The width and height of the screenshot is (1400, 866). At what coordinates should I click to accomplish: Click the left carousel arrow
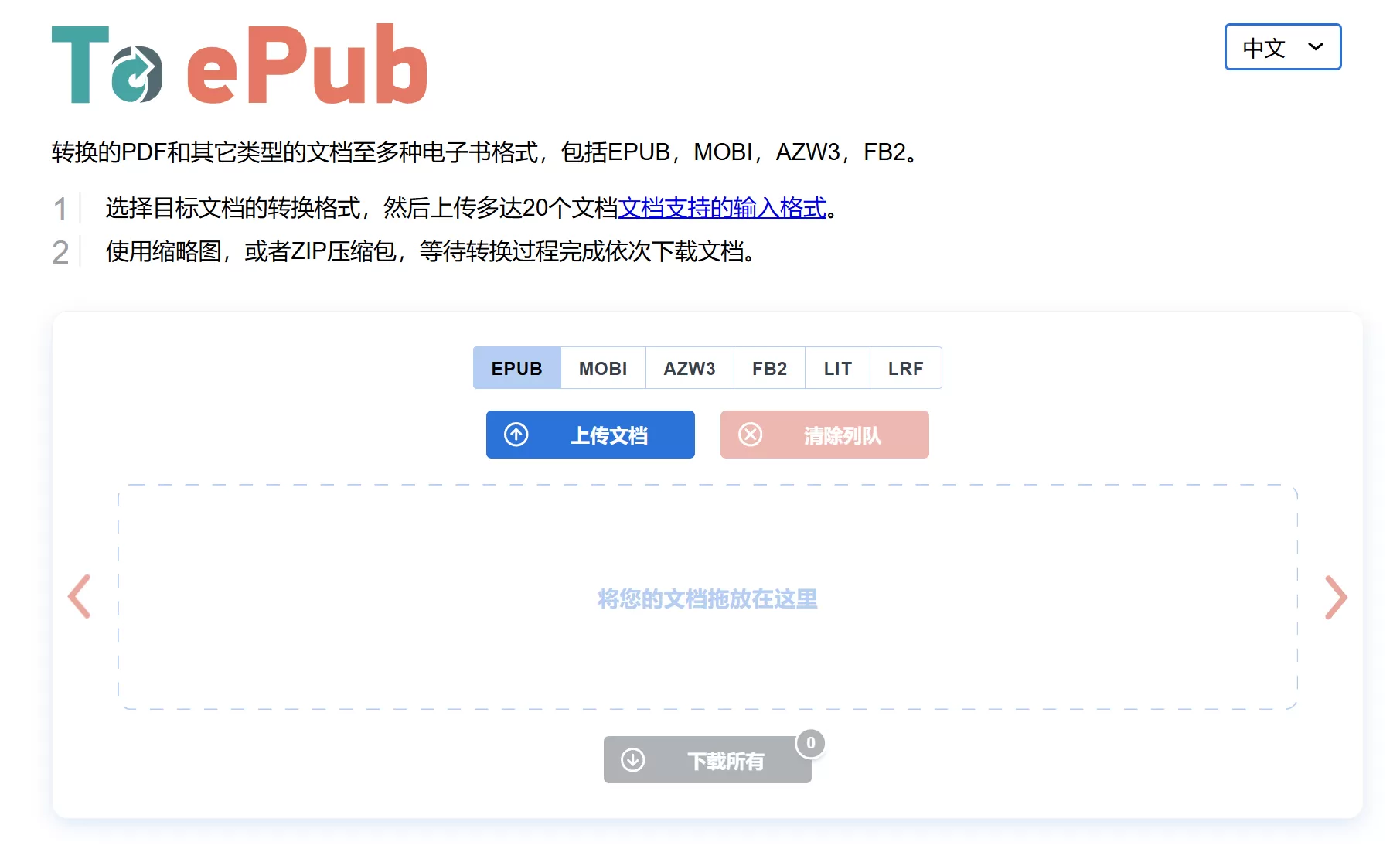click(x=80, y=597)
